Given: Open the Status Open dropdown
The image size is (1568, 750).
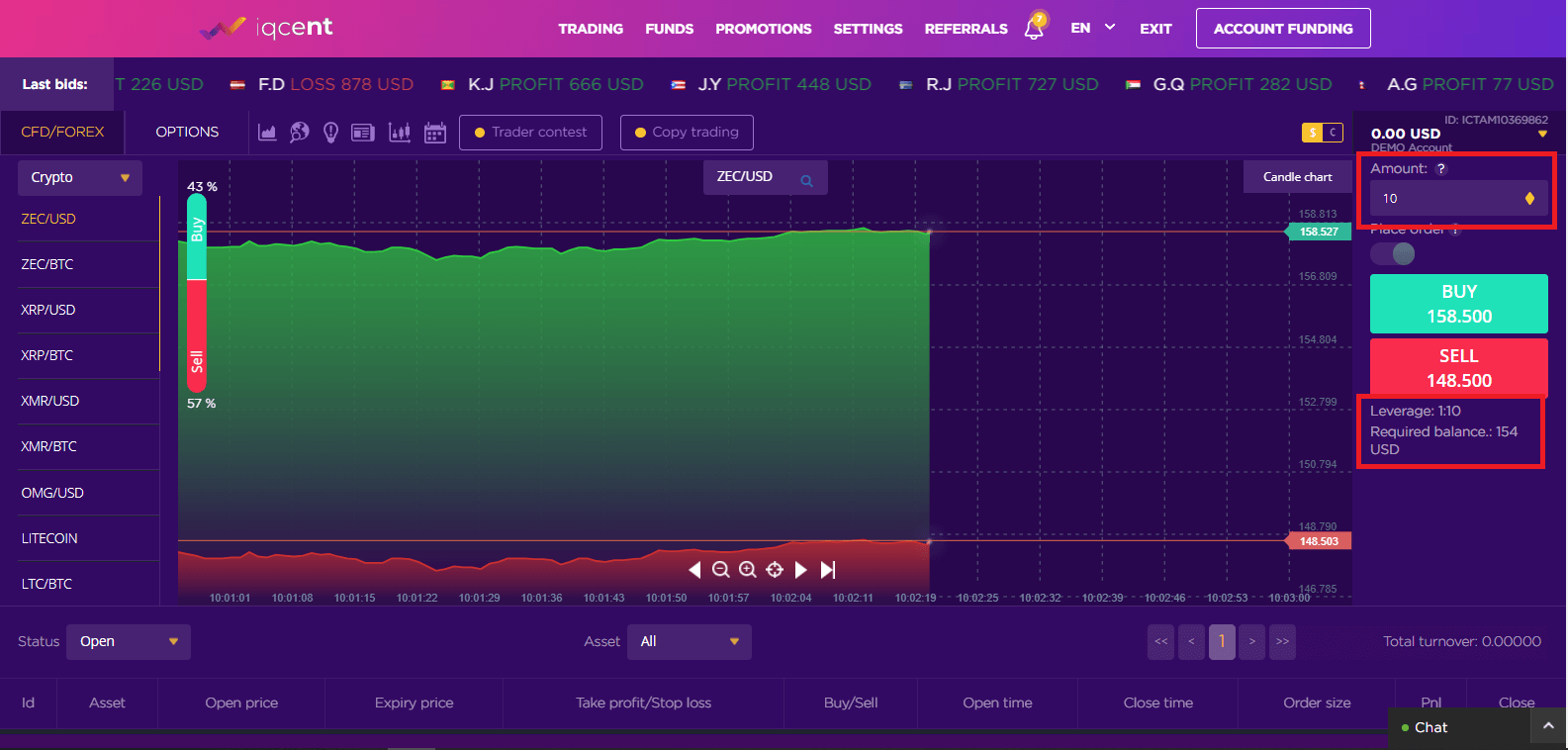Looking at the screenshot, I should (x=129, y=641).
